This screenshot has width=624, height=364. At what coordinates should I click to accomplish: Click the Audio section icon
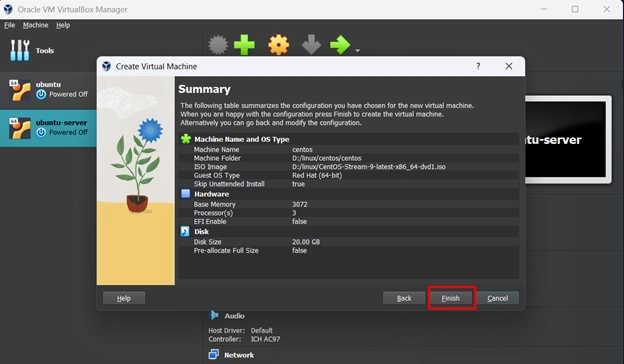214,315
